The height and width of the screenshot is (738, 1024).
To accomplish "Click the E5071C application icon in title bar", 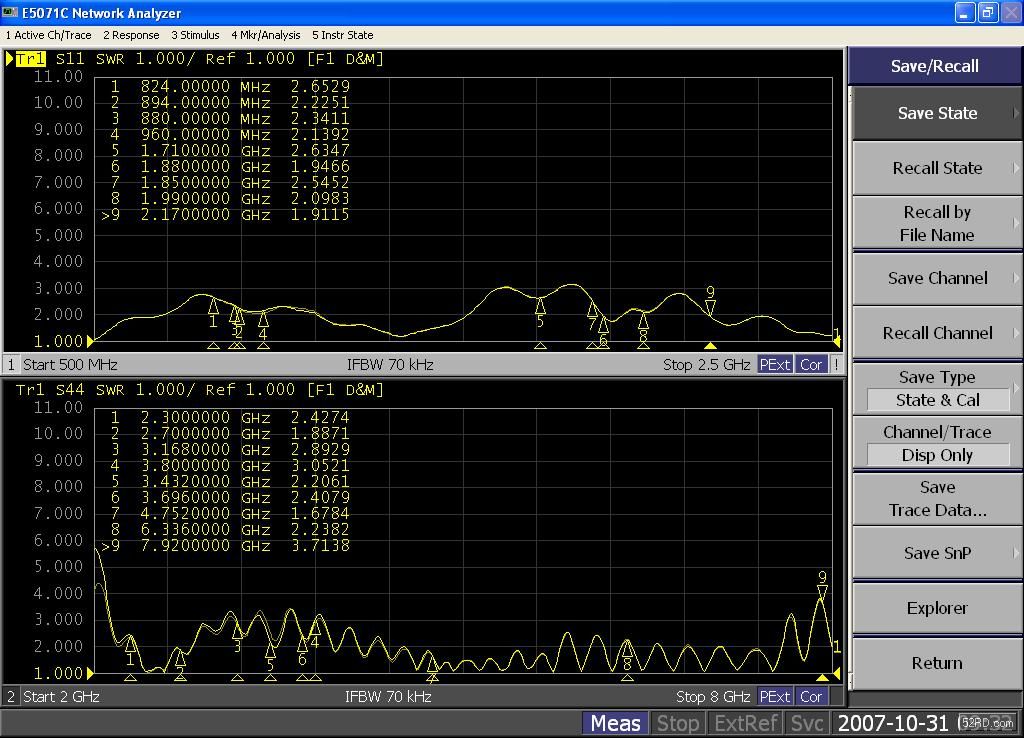I will point(10,12).
